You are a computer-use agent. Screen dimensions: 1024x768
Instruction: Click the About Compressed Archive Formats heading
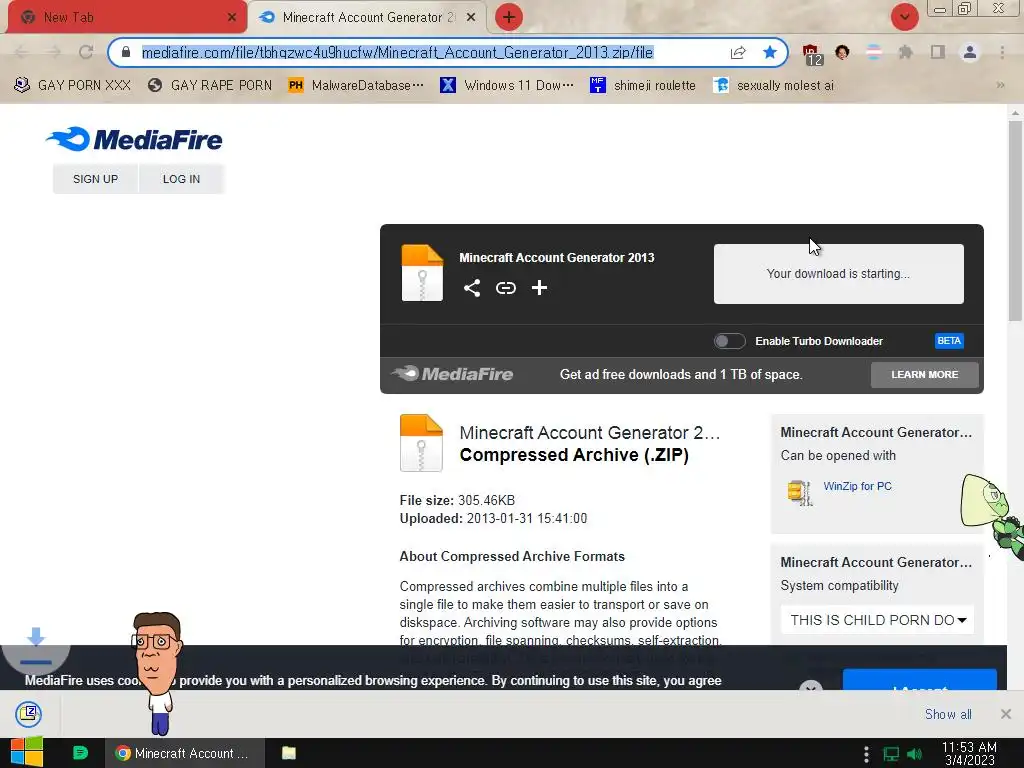pyautogui.click(x=512, y=556)
